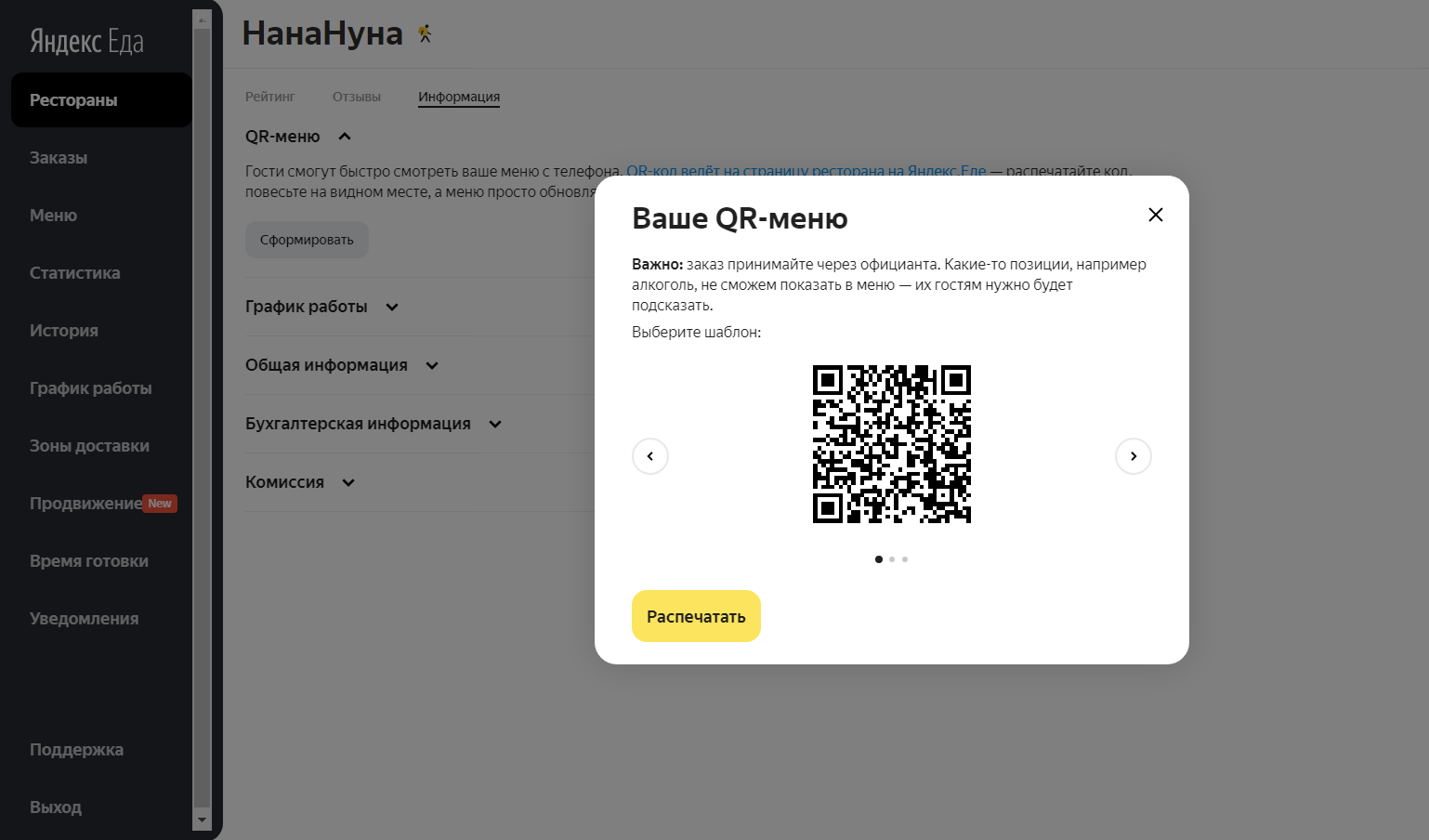The image size is (1429, 840).
Task: Select the QR code template image
Action: [x=892, y=444]
